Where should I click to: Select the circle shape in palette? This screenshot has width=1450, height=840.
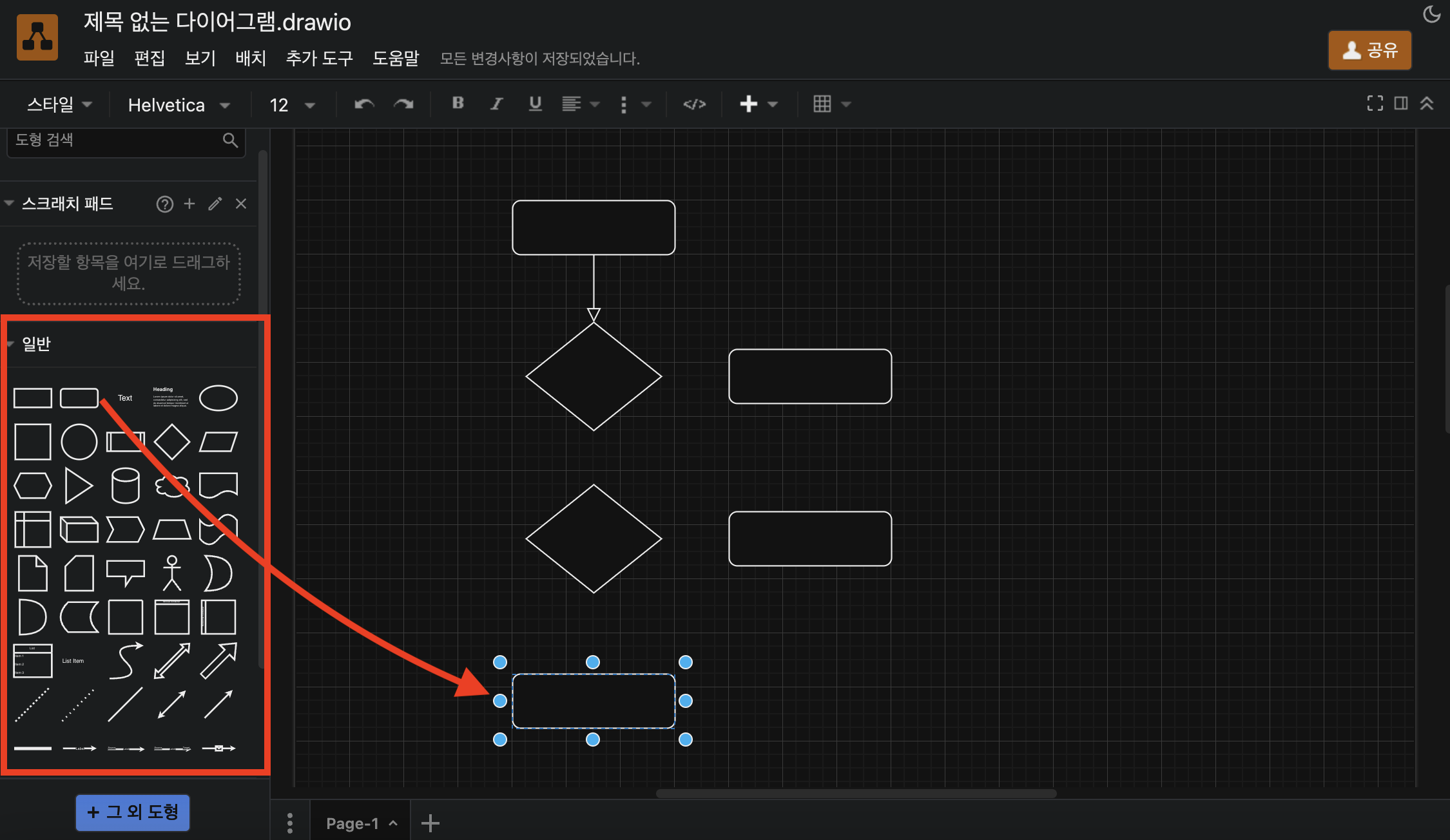coord(79,442)
